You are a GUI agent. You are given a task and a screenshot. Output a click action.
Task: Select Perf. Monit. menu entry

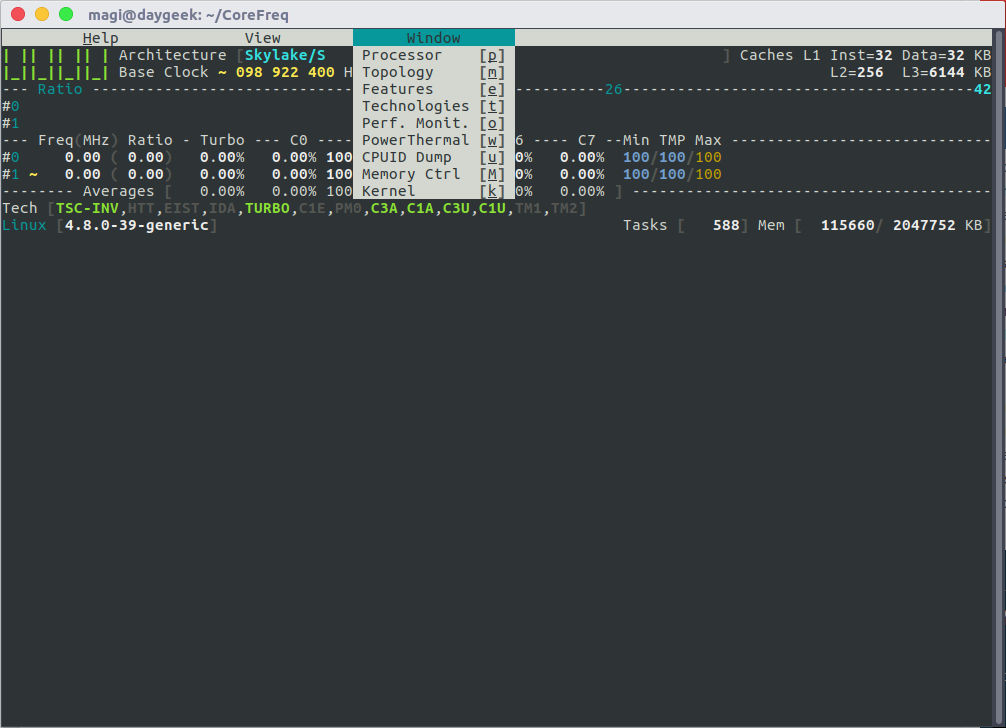(x=434, y=123)
